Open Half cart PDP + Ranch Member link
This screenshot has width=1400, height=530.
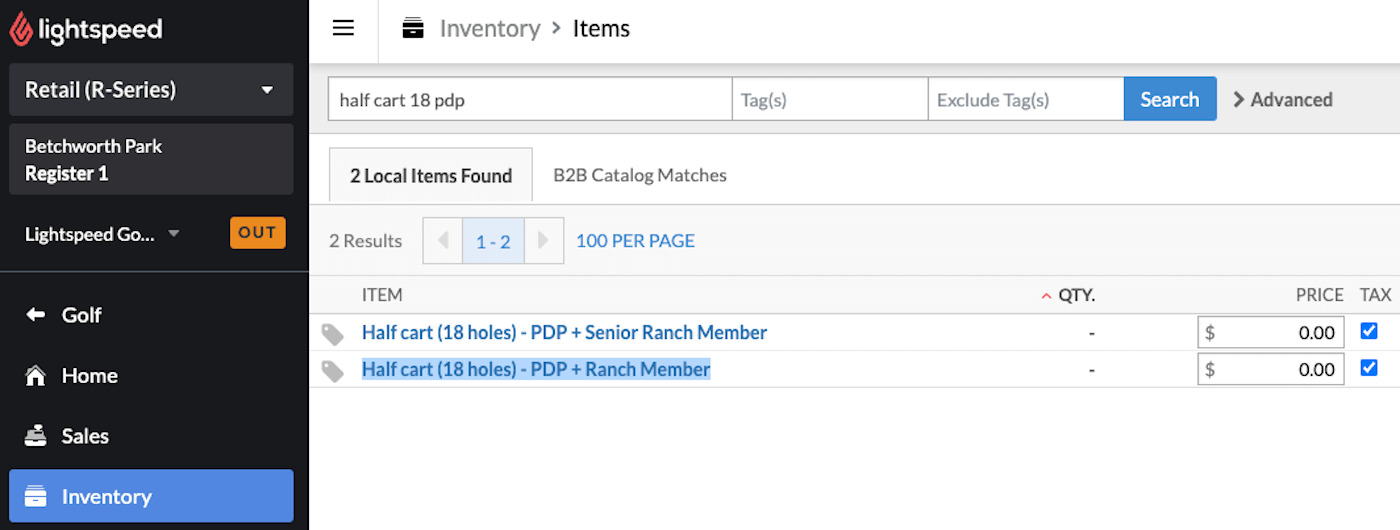coord(536,370)
